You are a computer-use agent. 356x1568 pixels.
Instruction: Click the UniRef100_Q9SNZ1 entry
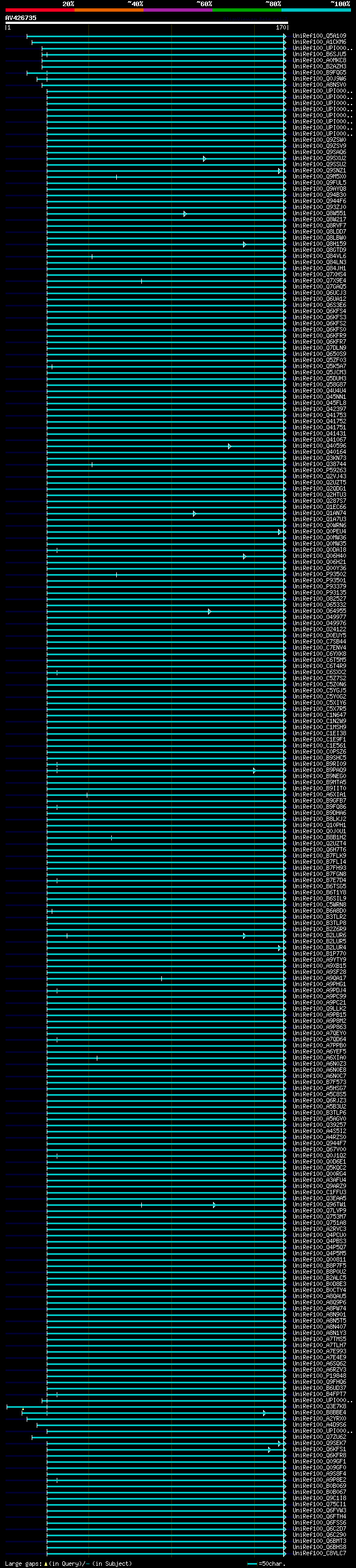[319, 170]
